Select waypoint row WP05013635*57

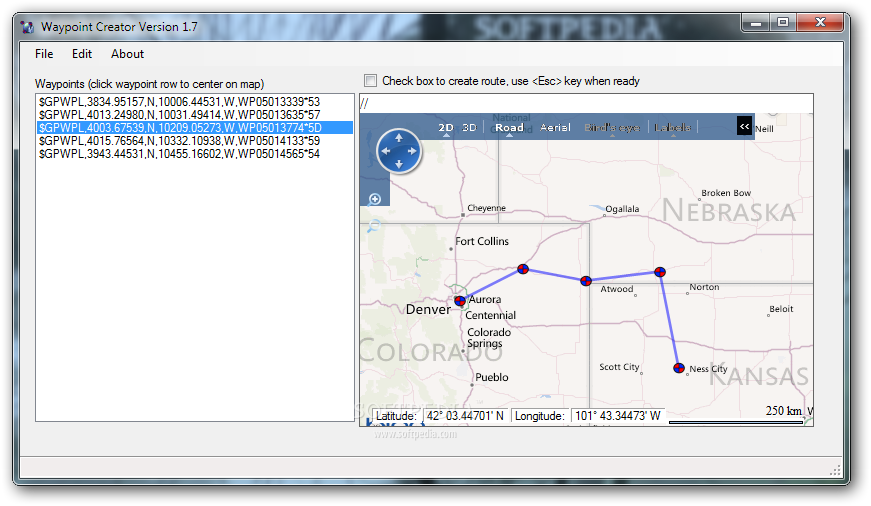[194, 114]
